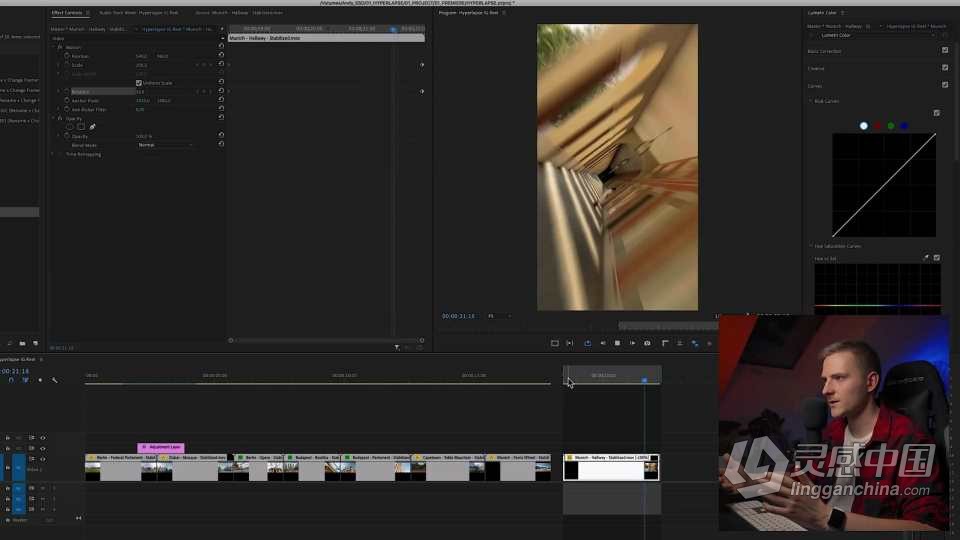Click the Adjustment Layer clip
This screenshot has height=540, width=960.
(x=161, y=448)
